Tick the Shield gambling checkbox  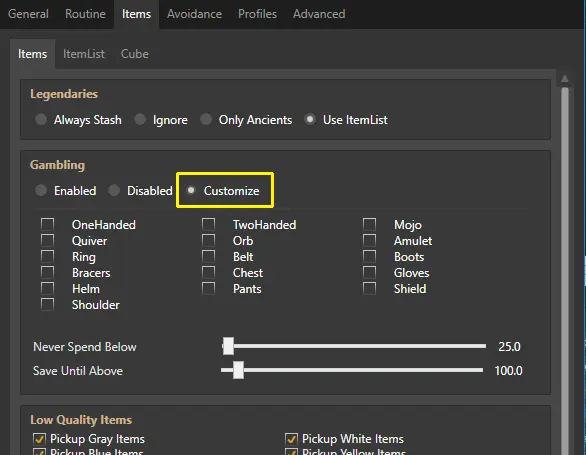tap(369, 289)
